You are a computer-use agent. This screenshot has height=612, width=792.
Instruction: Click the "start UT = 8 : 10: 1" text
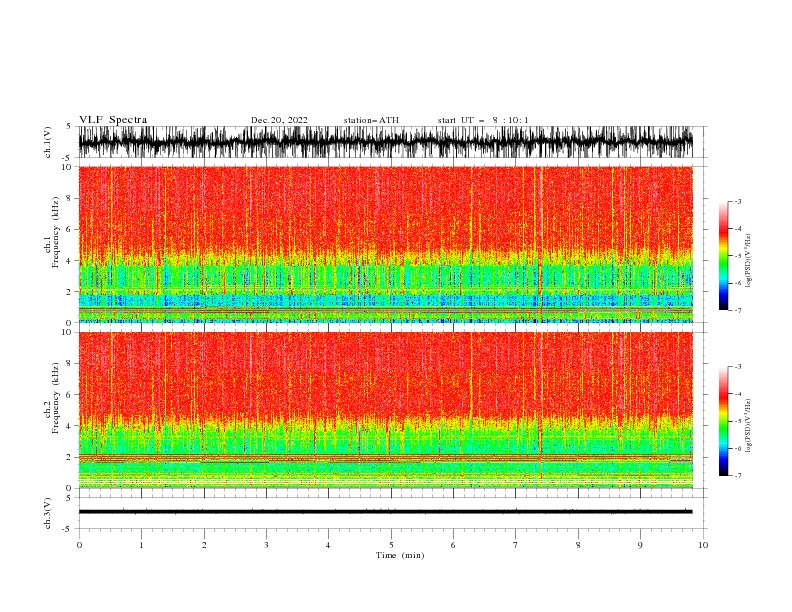pos(482,120)
